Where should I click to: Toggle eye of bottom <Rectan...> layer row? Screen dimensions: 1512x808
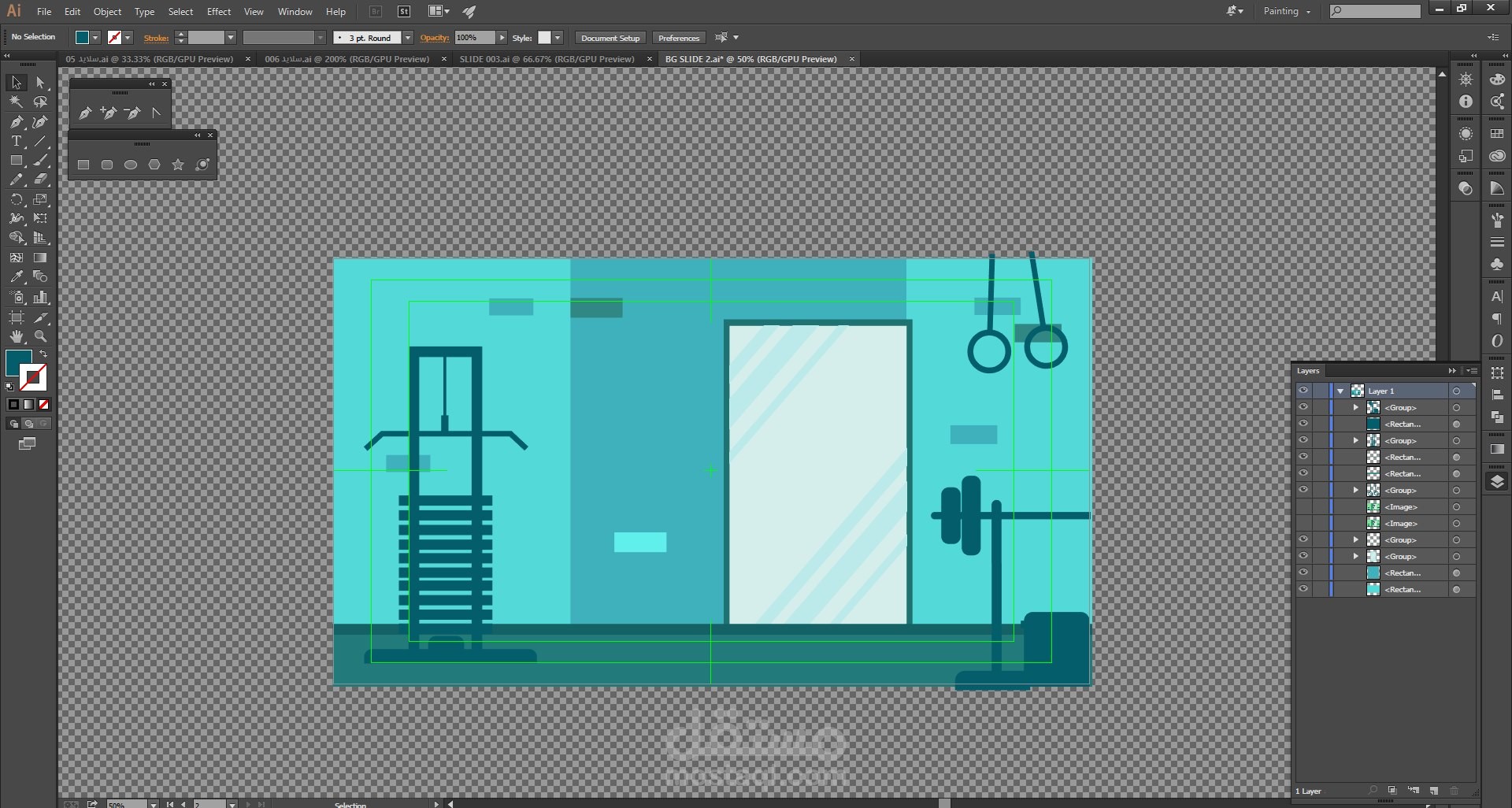click(1303, 589)
